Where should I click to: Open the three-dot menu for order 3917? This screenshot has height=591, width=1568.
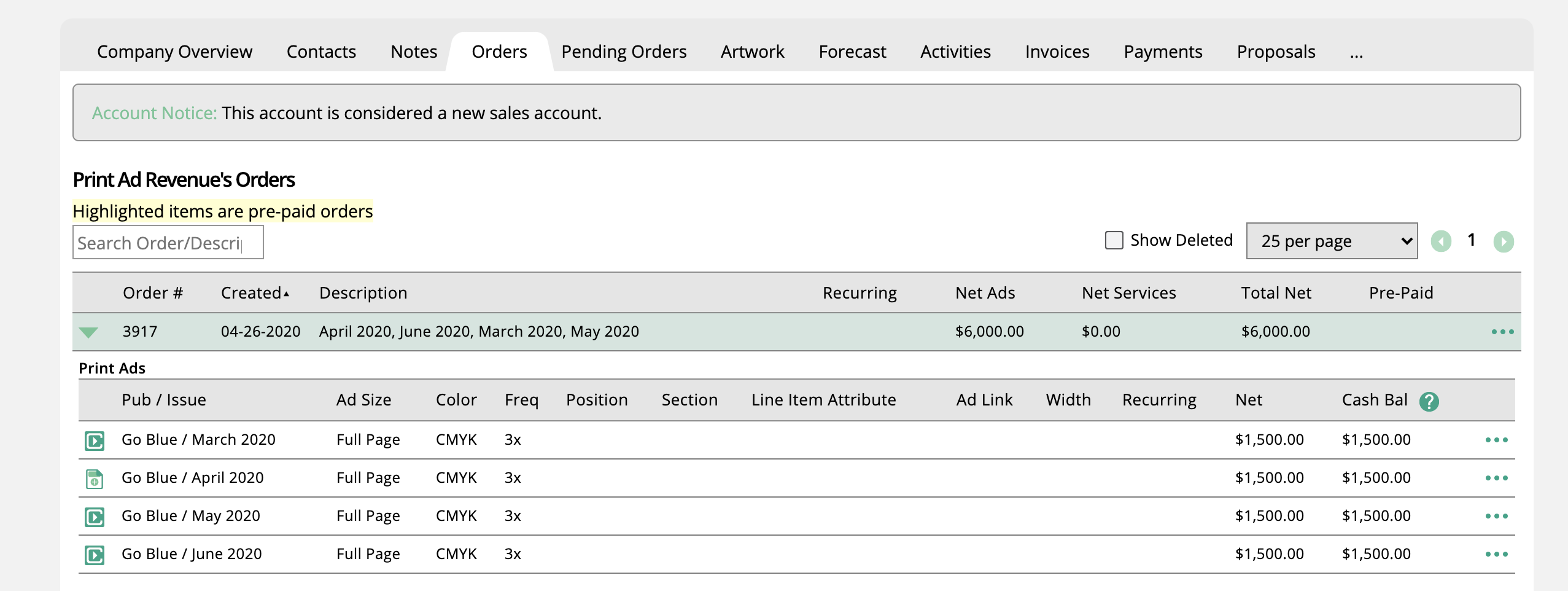1502,332
